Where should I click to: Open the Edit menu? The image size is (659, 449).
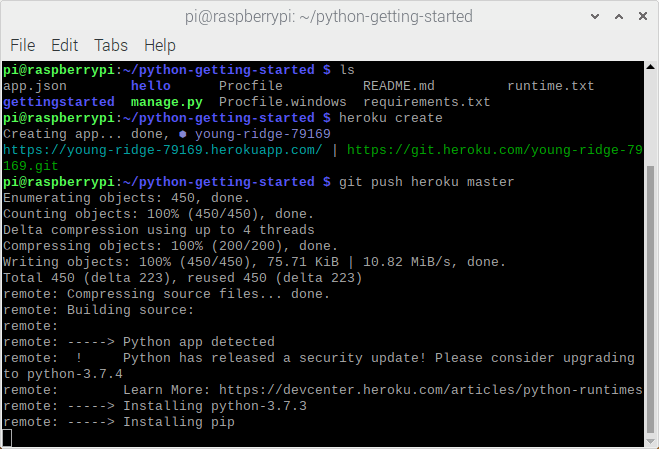[x=64, y=45]
